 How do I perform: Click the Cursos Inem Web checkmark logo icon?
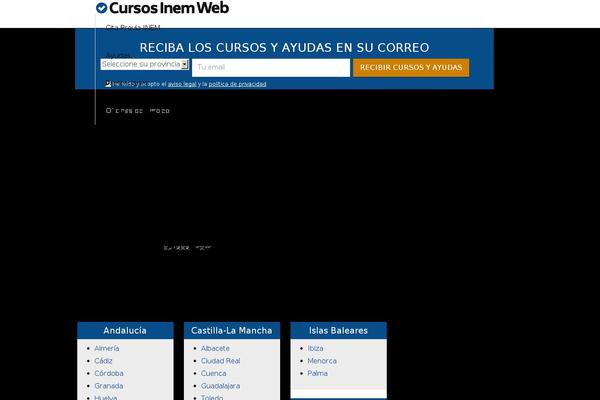click(101, 8)
